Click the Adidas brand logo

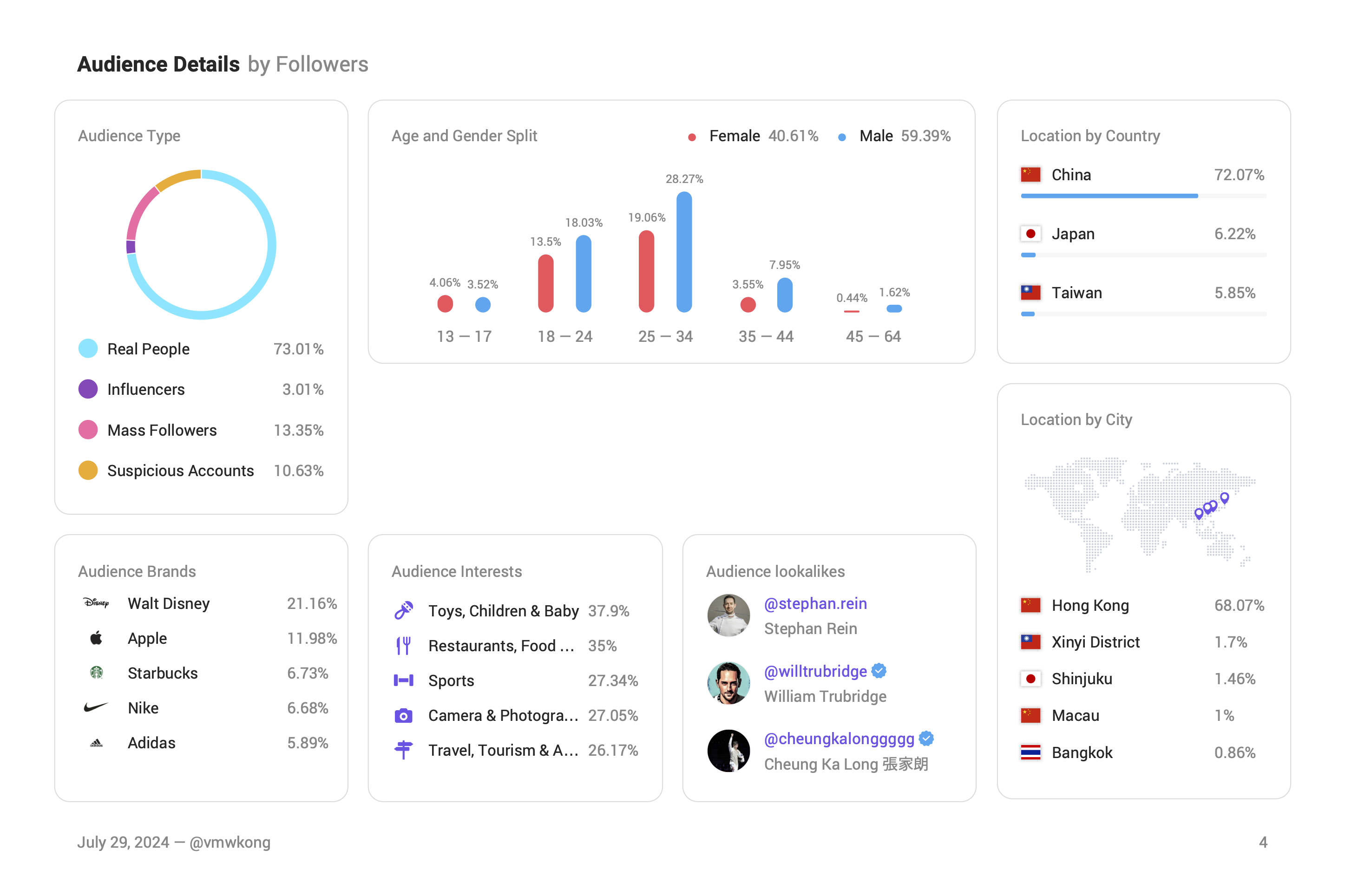click(96, 743)
